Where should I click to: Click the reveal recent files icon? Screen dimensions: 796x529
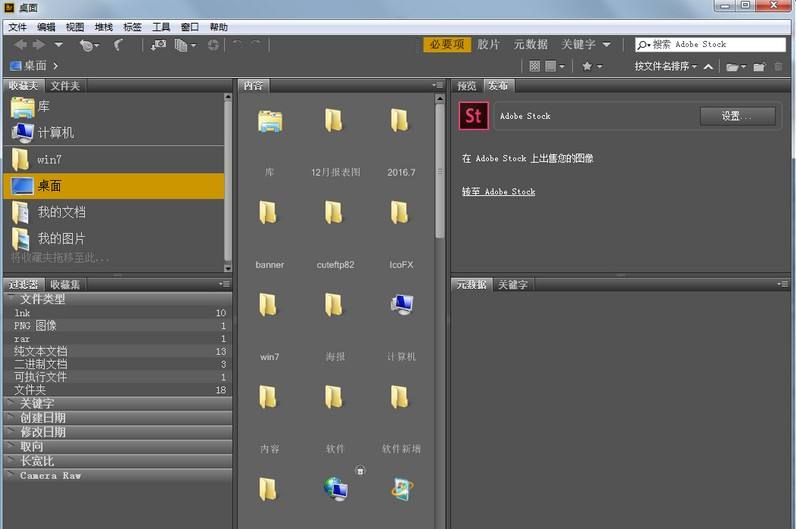click(88, 45)
